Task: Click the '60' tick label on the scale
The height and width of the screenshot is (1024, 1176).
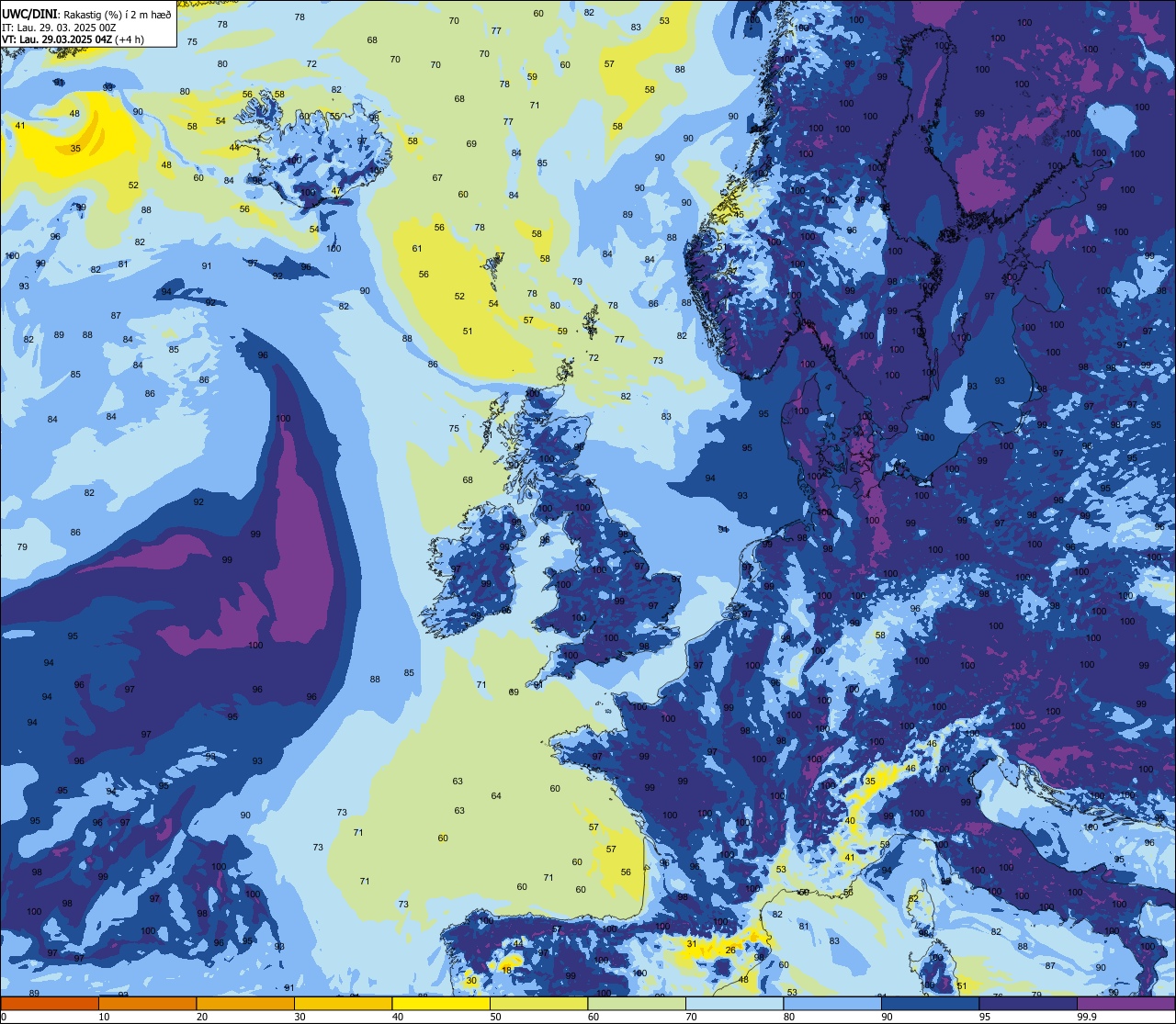Action: click(x=594, y=1017)
